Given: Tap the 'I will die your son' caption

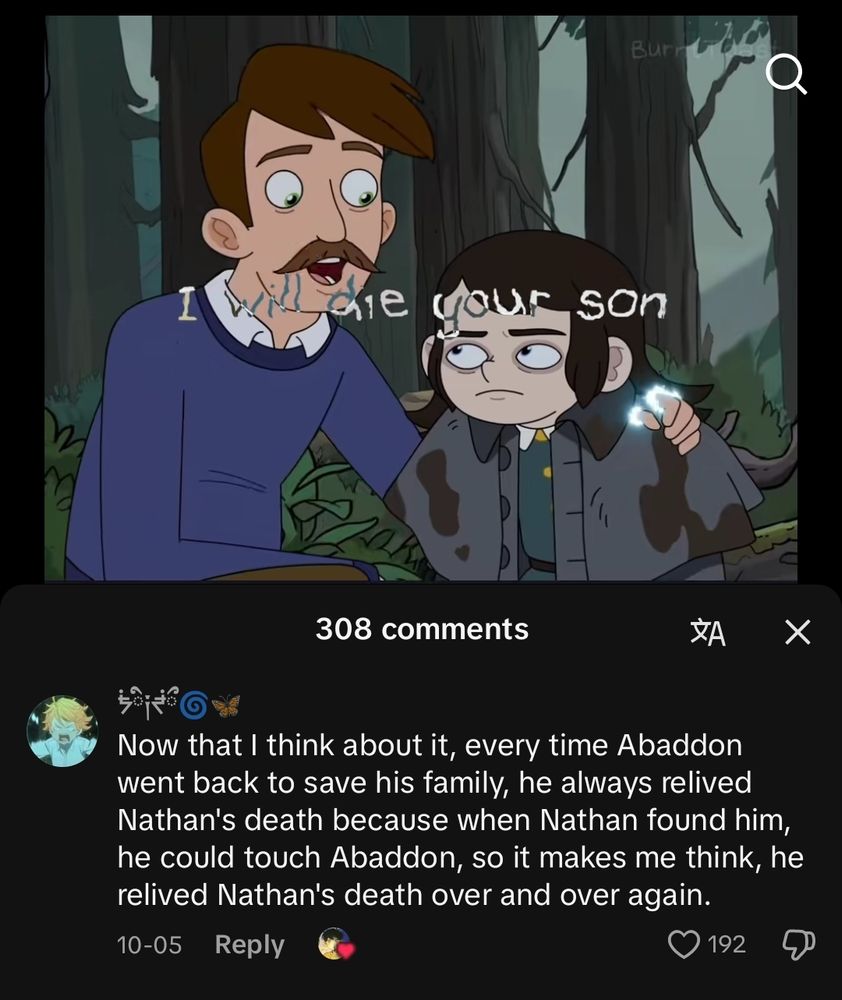Looking at the screenshot, I should 422,306.
